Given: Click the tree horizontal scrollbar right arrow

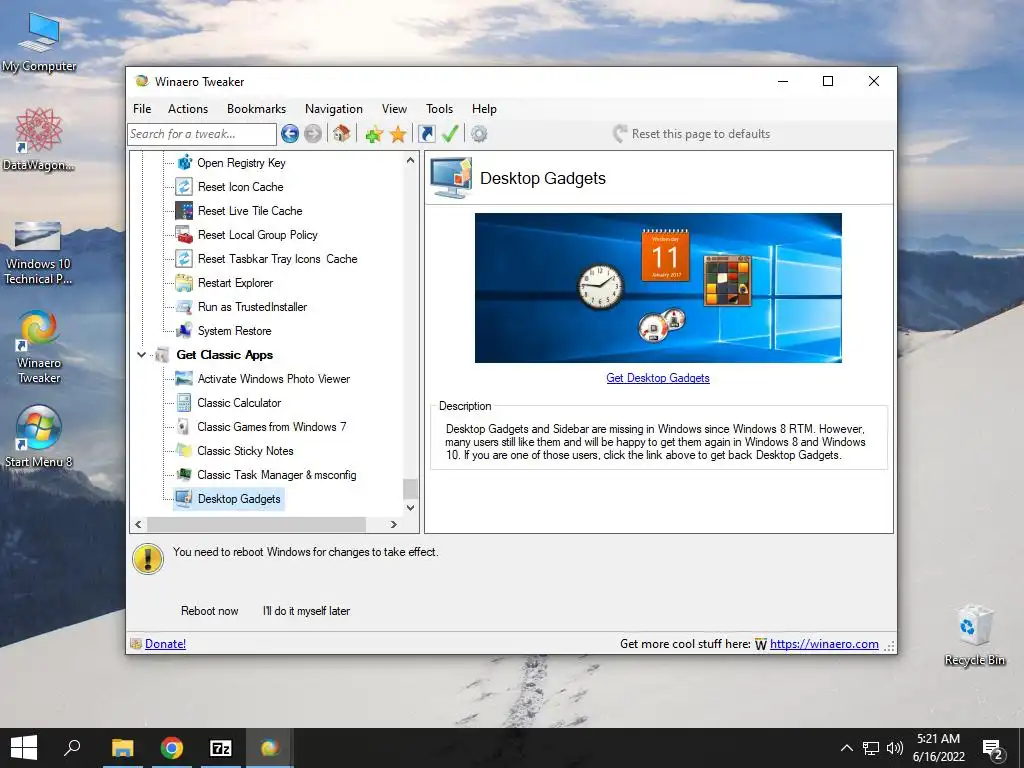Looking at the screenshot, I should [x=393, y=524].
